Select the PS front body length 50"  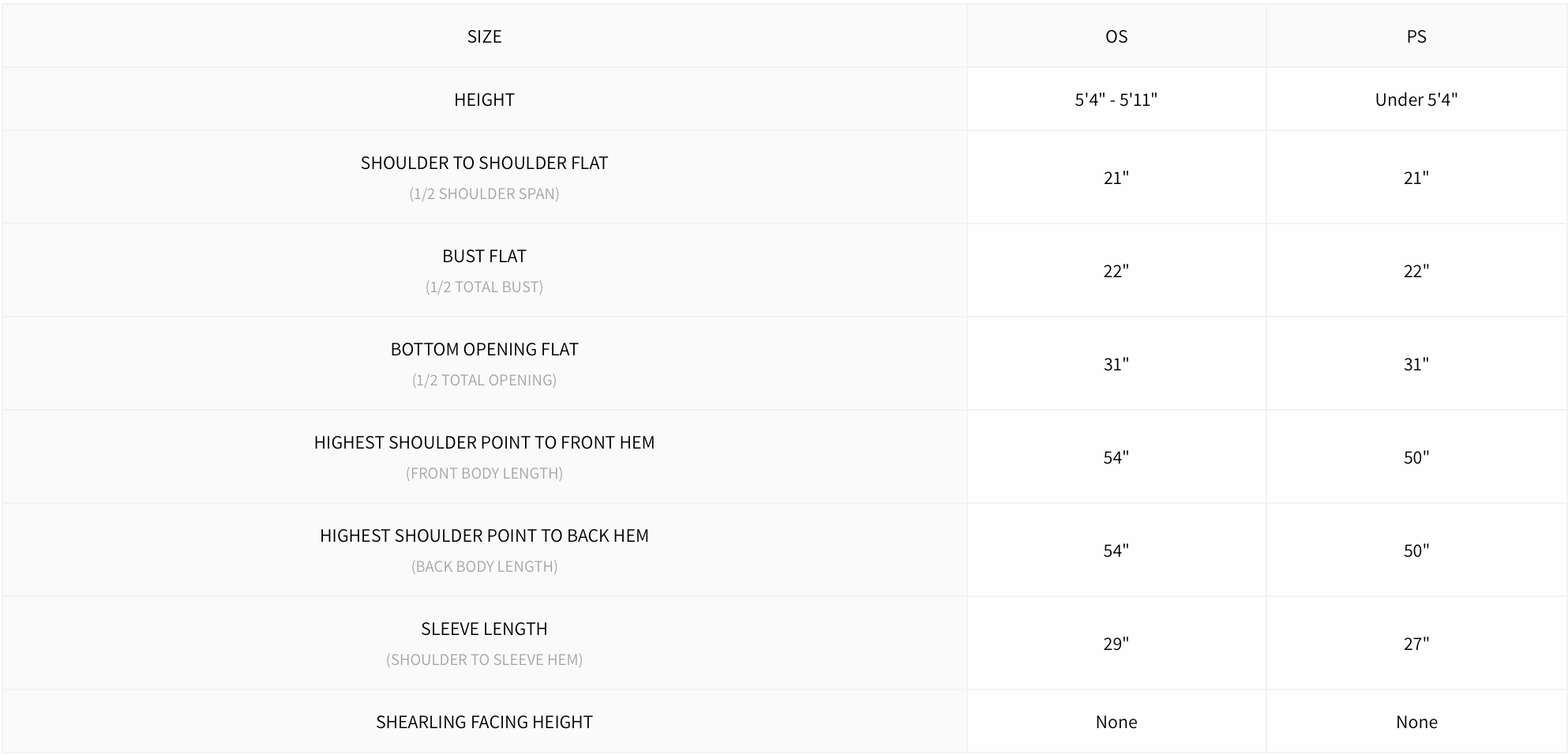click(x=1416, y=457)
